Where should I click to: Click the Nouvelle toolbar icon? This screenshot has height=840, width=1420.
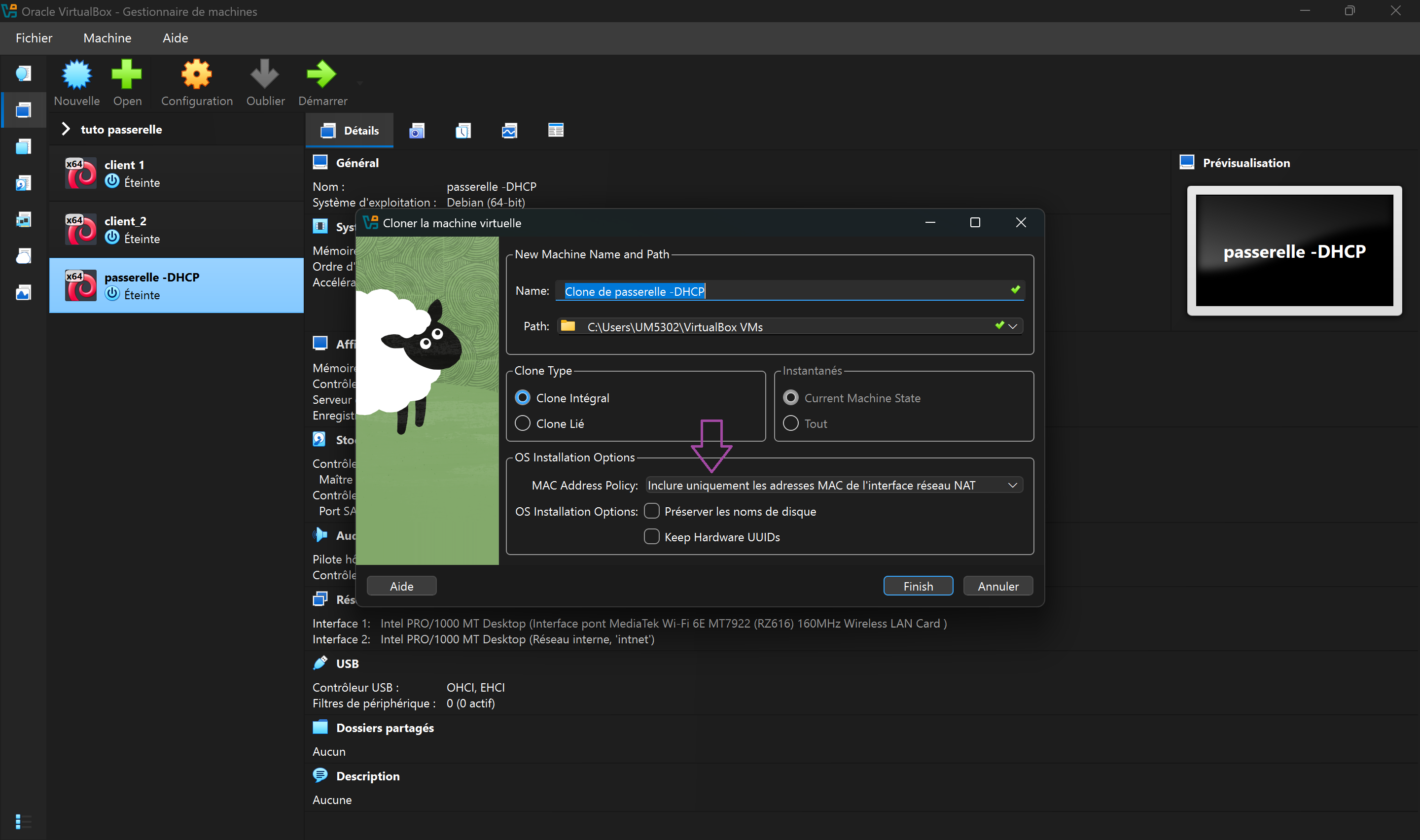tap(76, 75)
